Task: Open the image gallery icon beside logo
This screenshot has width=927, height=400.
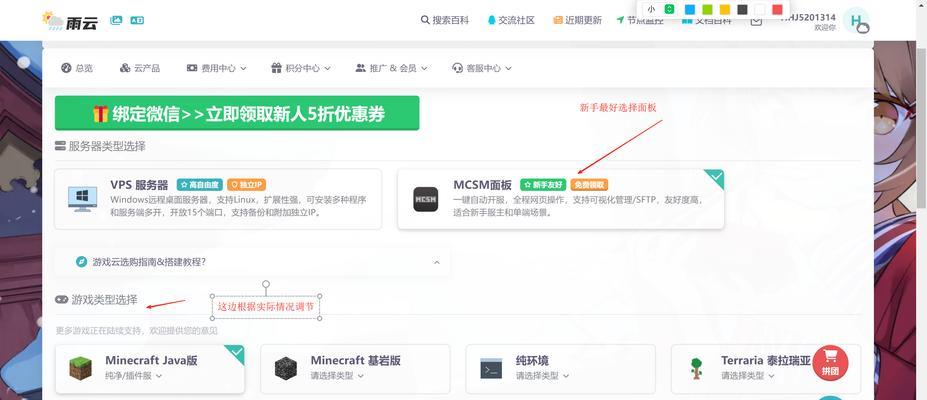Action: click(x=116, y=20)
